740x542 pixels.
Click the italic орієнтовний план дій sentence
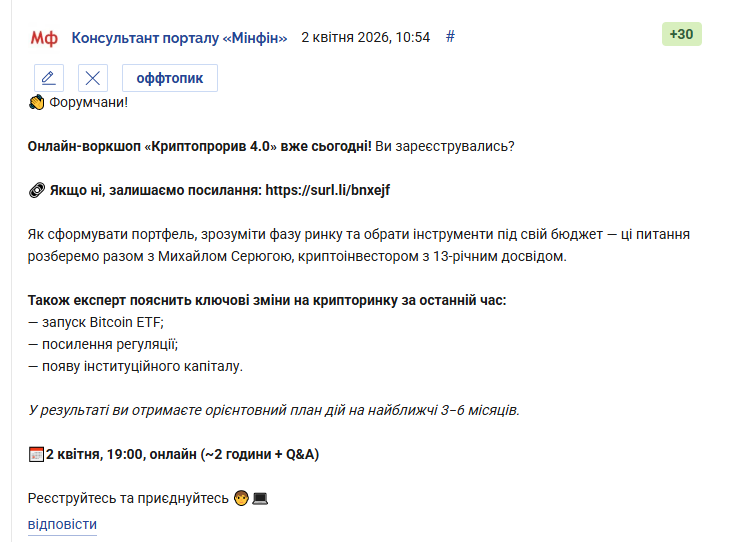click(274, 410)
